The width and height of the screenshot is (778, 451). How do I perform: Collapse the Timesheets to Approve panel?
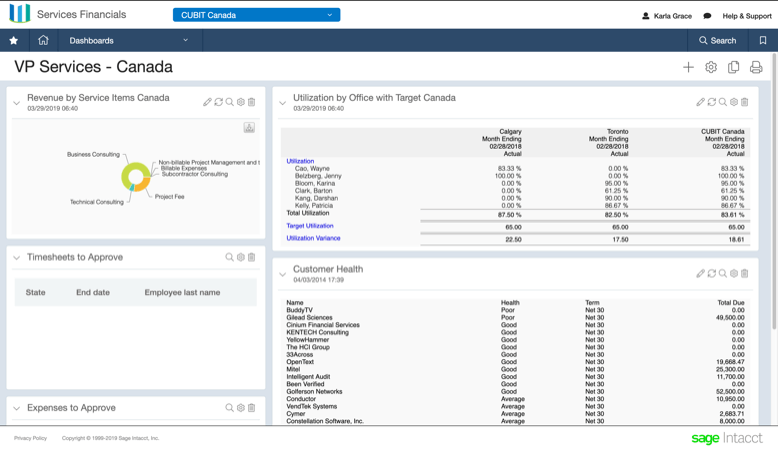click(17, 258)
